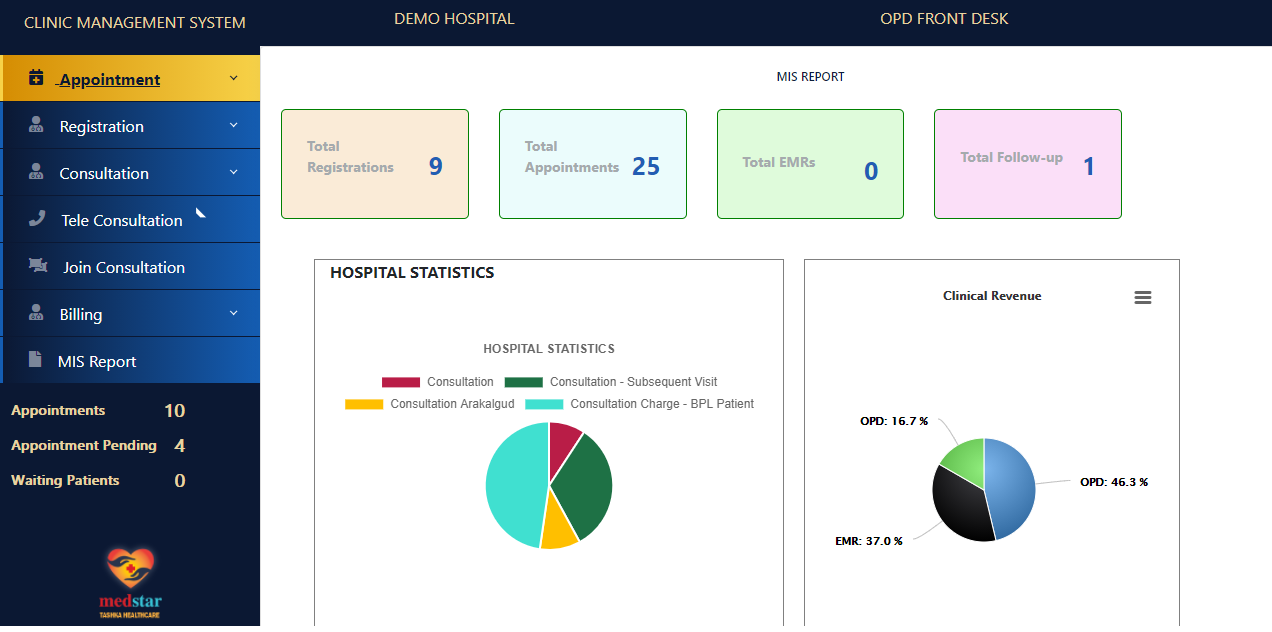Viewport: 1272px width, 632px height.
Task: Open the Clinical Revenue chart hamburger menu
Action: [x=1143, y=297]
